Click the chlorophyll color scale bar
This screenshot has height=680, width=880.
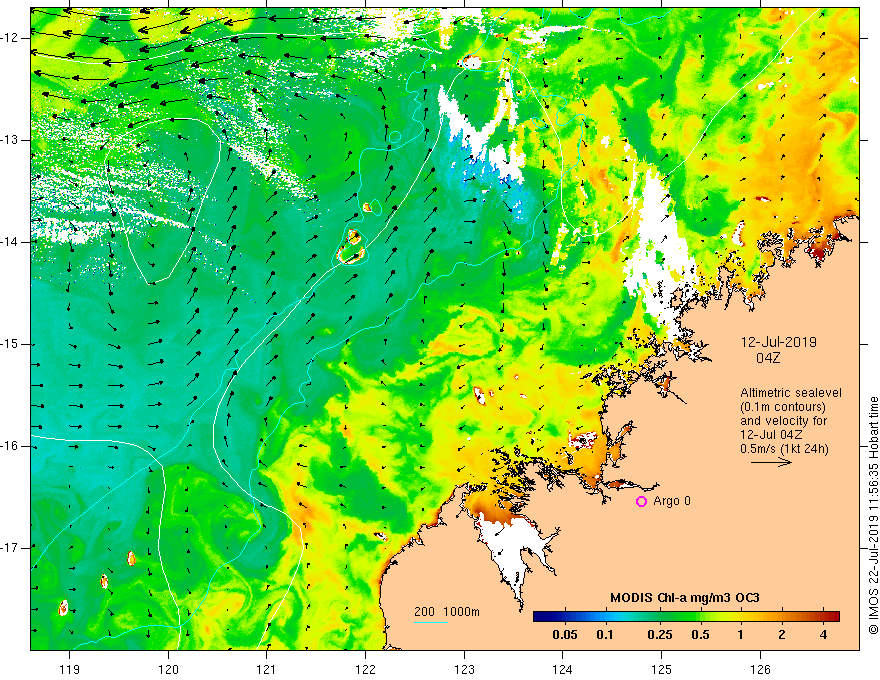coord(686,617)
